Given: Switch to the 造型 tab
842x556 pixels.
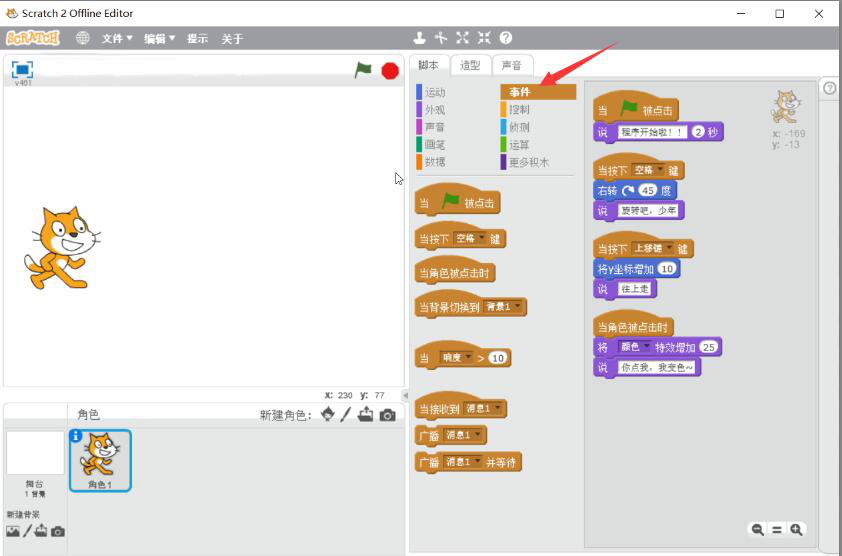Looking at the screenshot, I should (x=470, y=66).
